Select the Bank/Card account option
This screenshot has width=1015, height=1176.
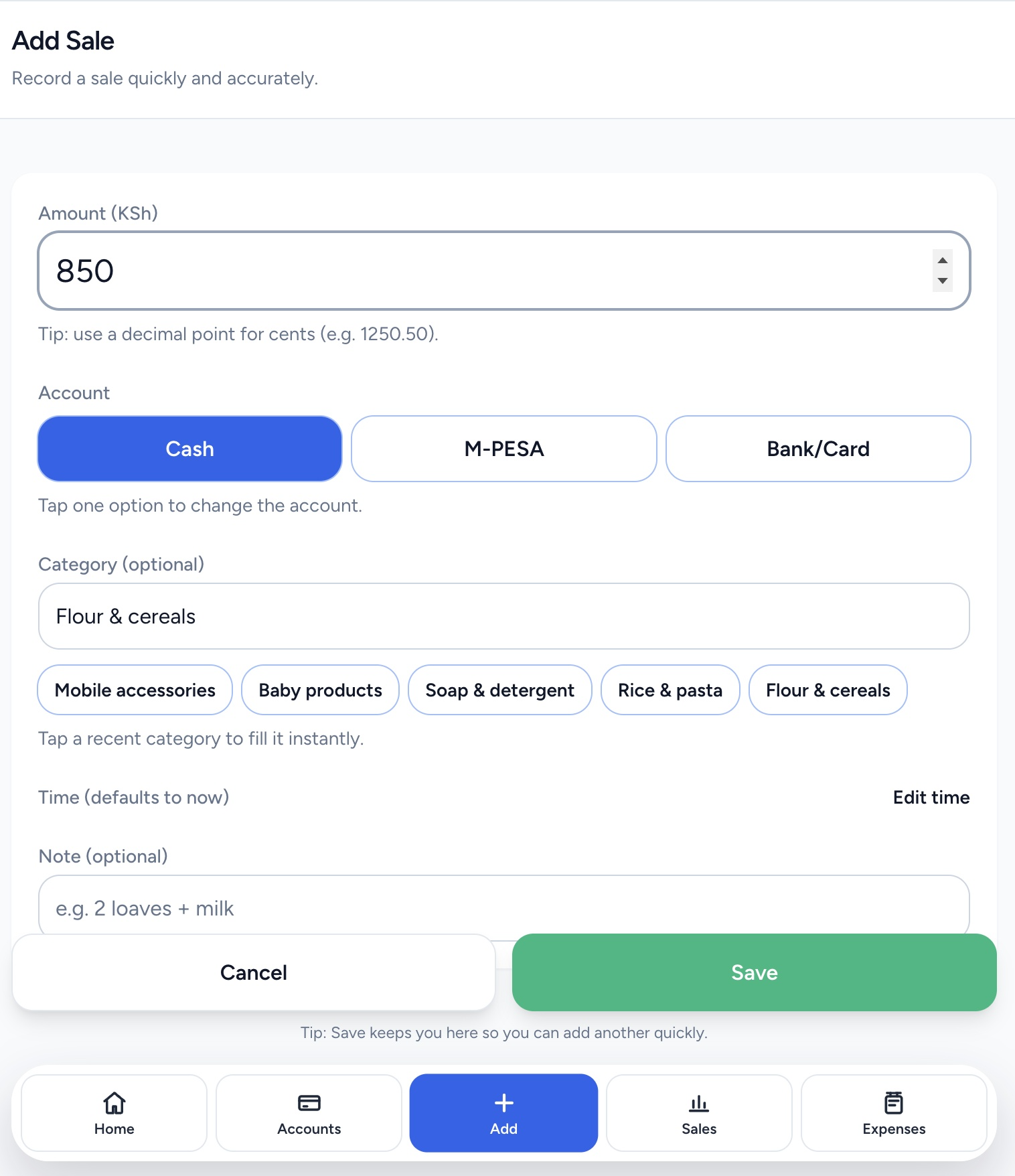817,449
